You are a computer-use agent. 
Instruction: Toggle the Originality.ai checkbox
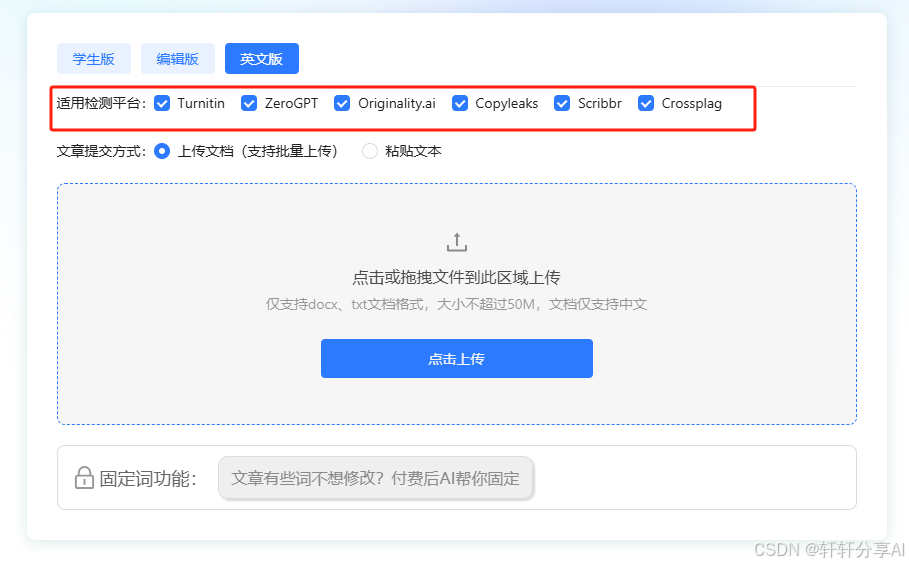coord(342,104)
